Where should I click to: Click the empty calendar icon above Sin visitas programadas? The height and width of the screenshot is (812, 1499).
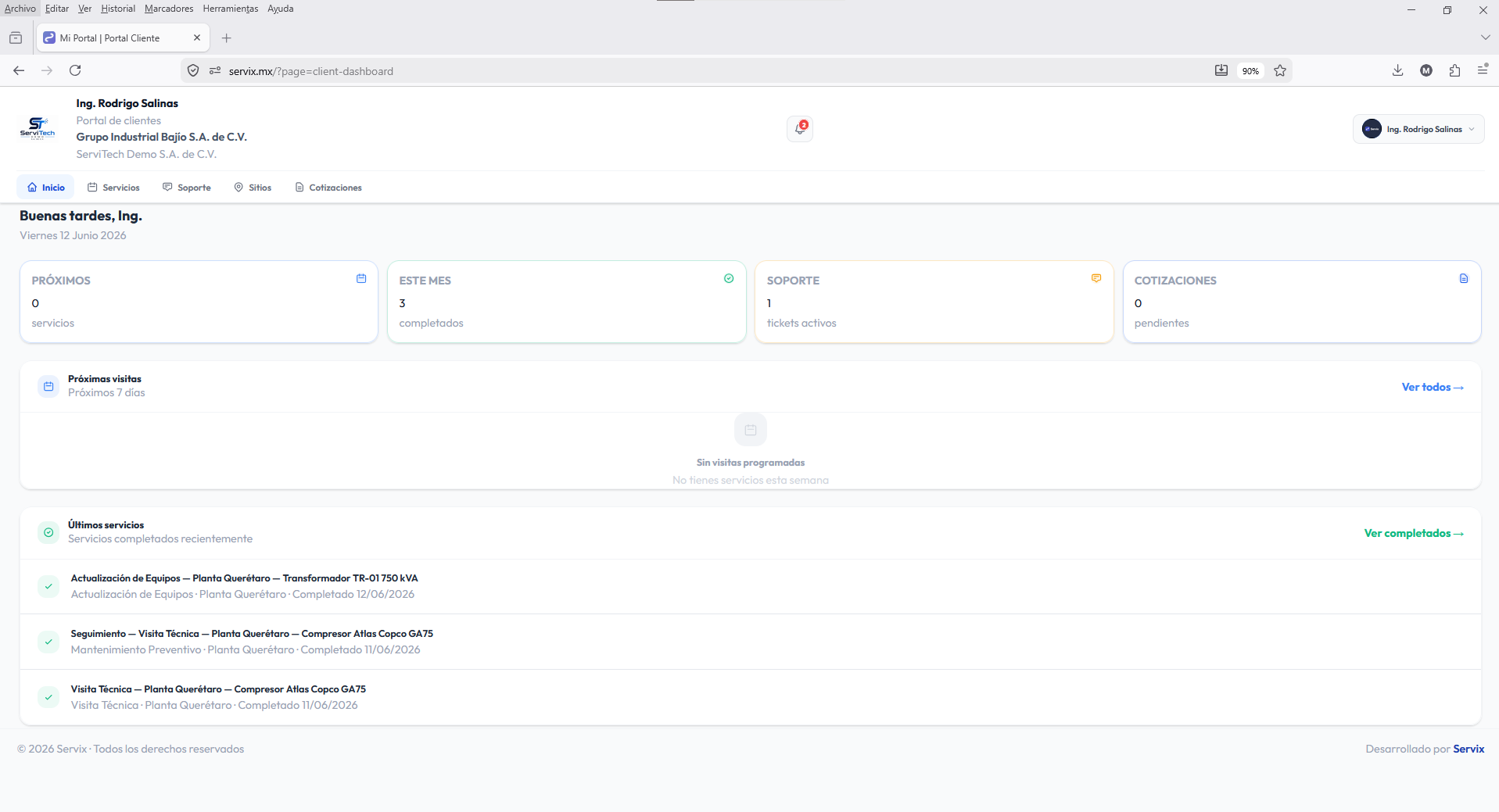[751, 430]
